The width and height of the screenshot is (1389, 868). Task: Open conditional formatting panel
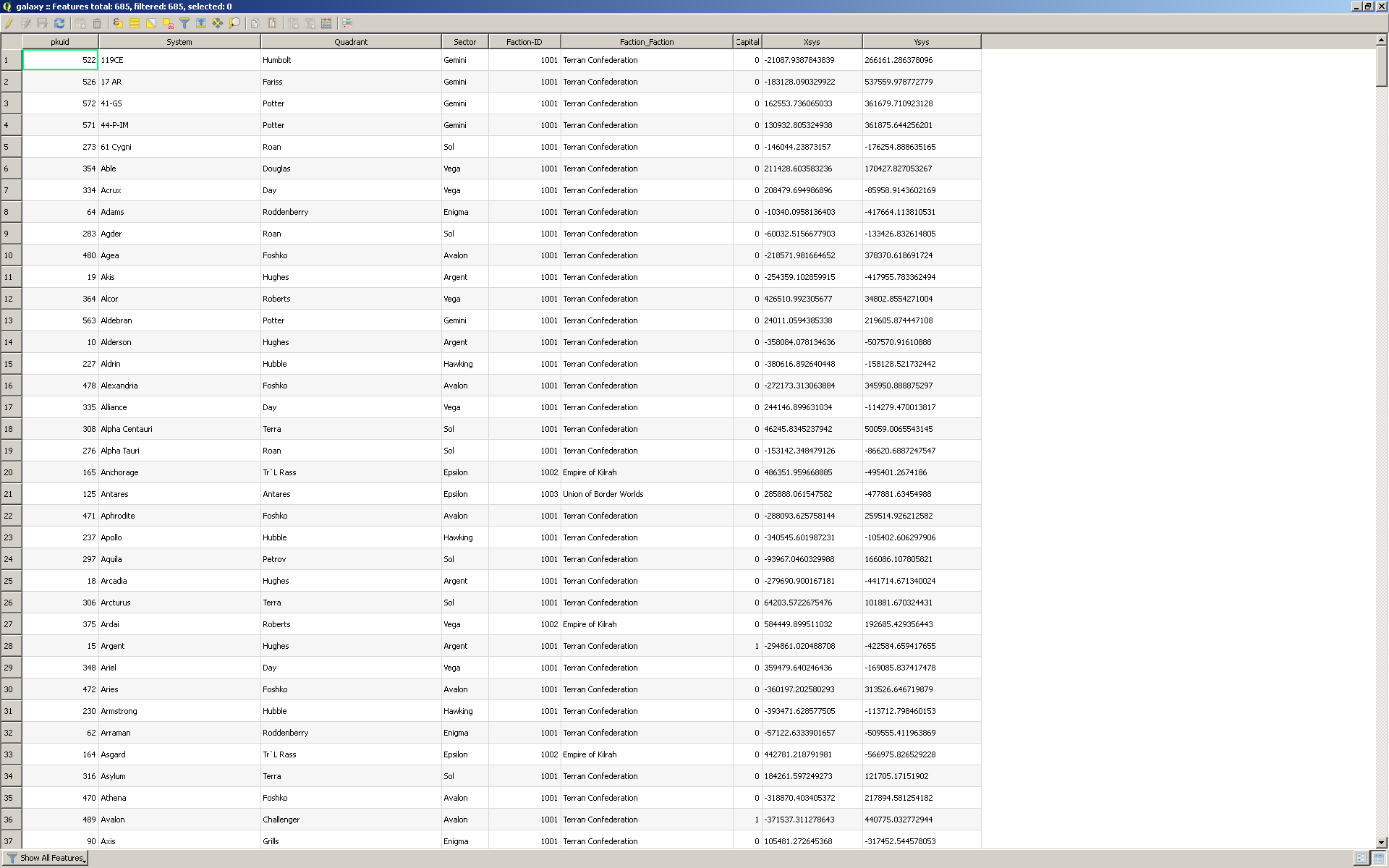(347, 23)
